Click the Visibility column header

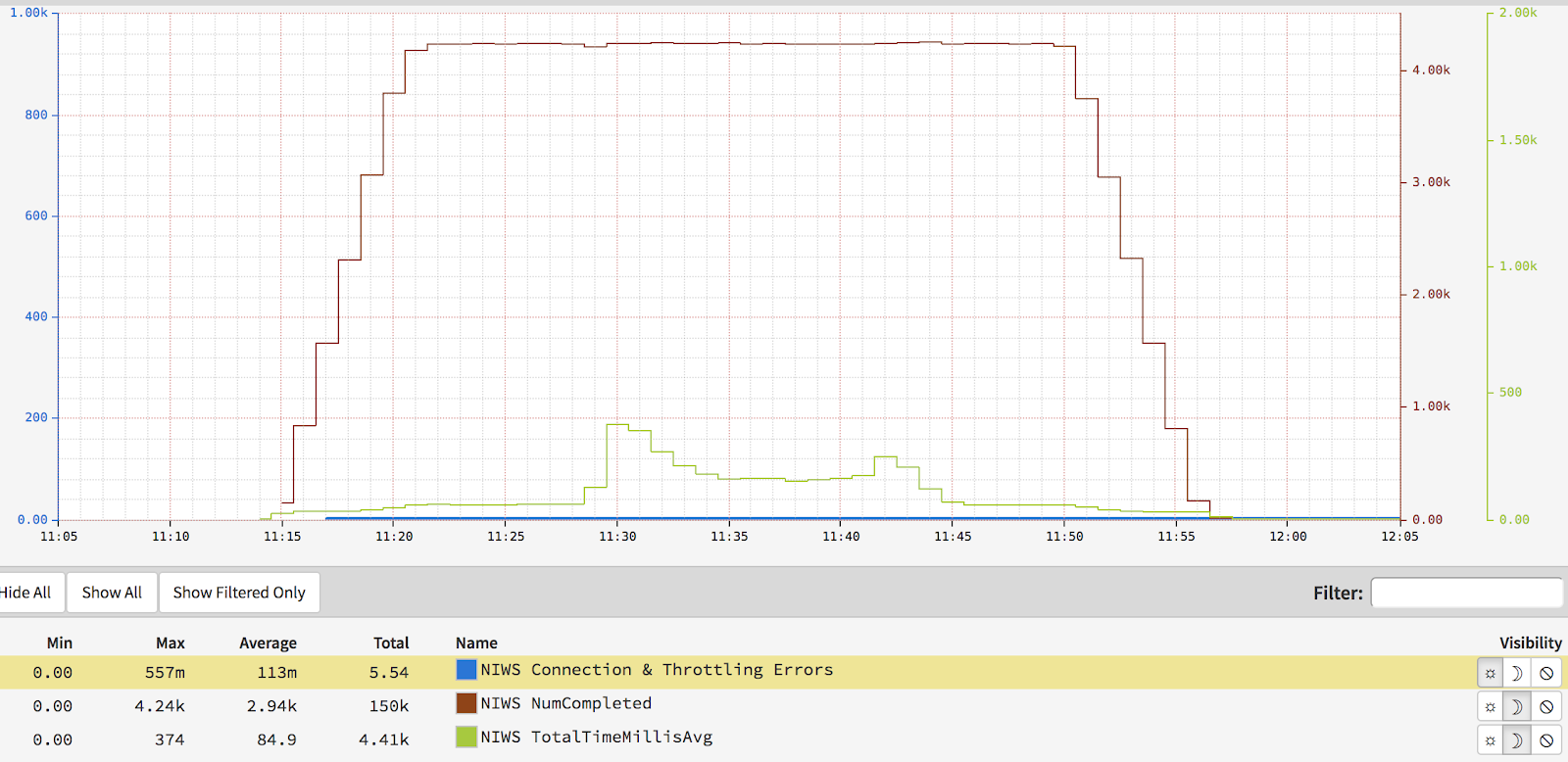1531,643
